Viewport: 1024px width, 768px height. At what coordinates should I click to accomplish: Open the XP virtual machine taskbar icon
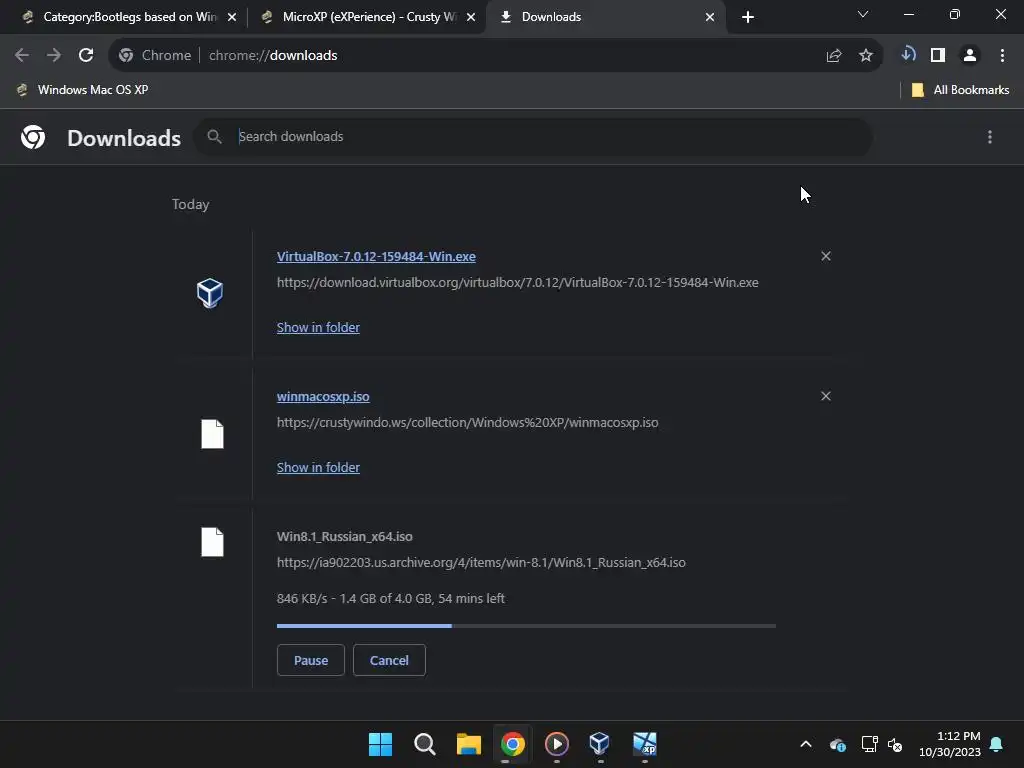coord(645,744)
